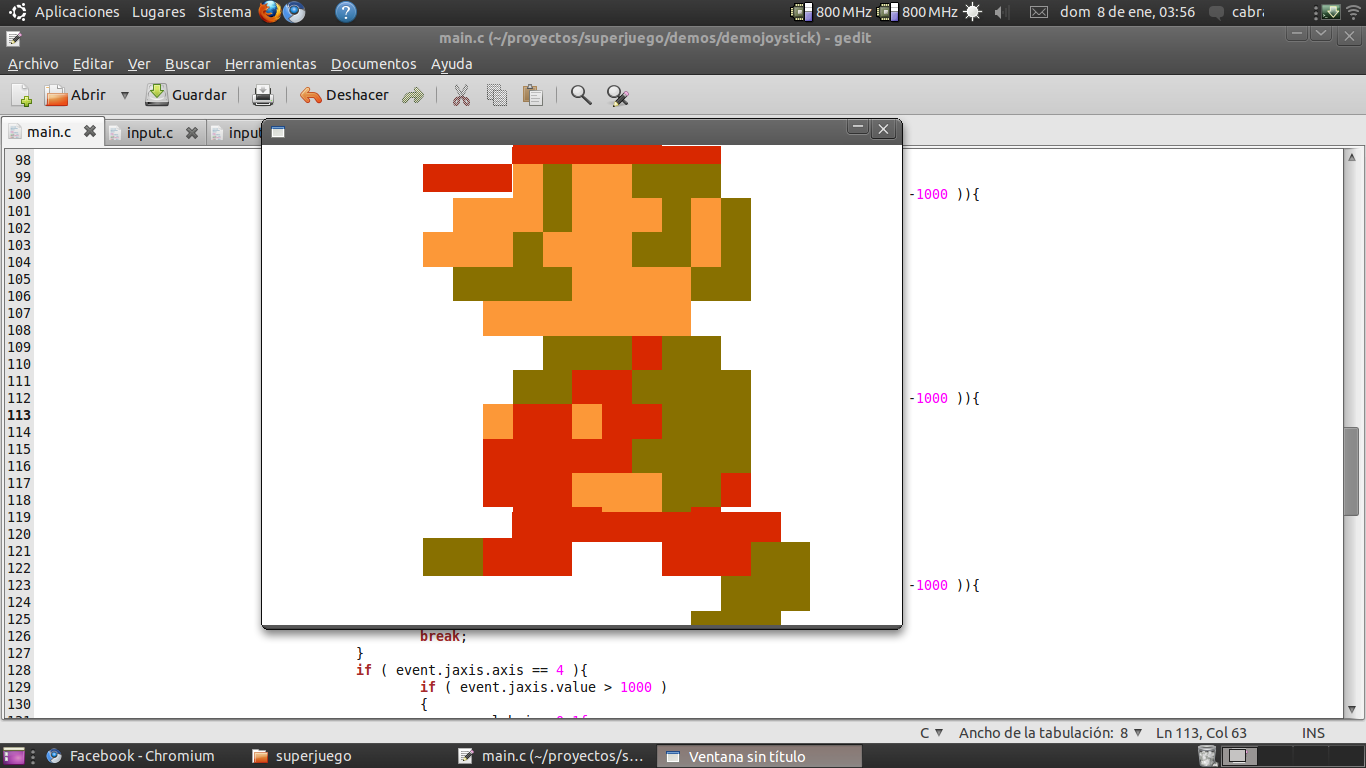Switch to main.c gedit taskbar entry
Viewport: 1366px width, 768px height.
click(x=553, y=756)
